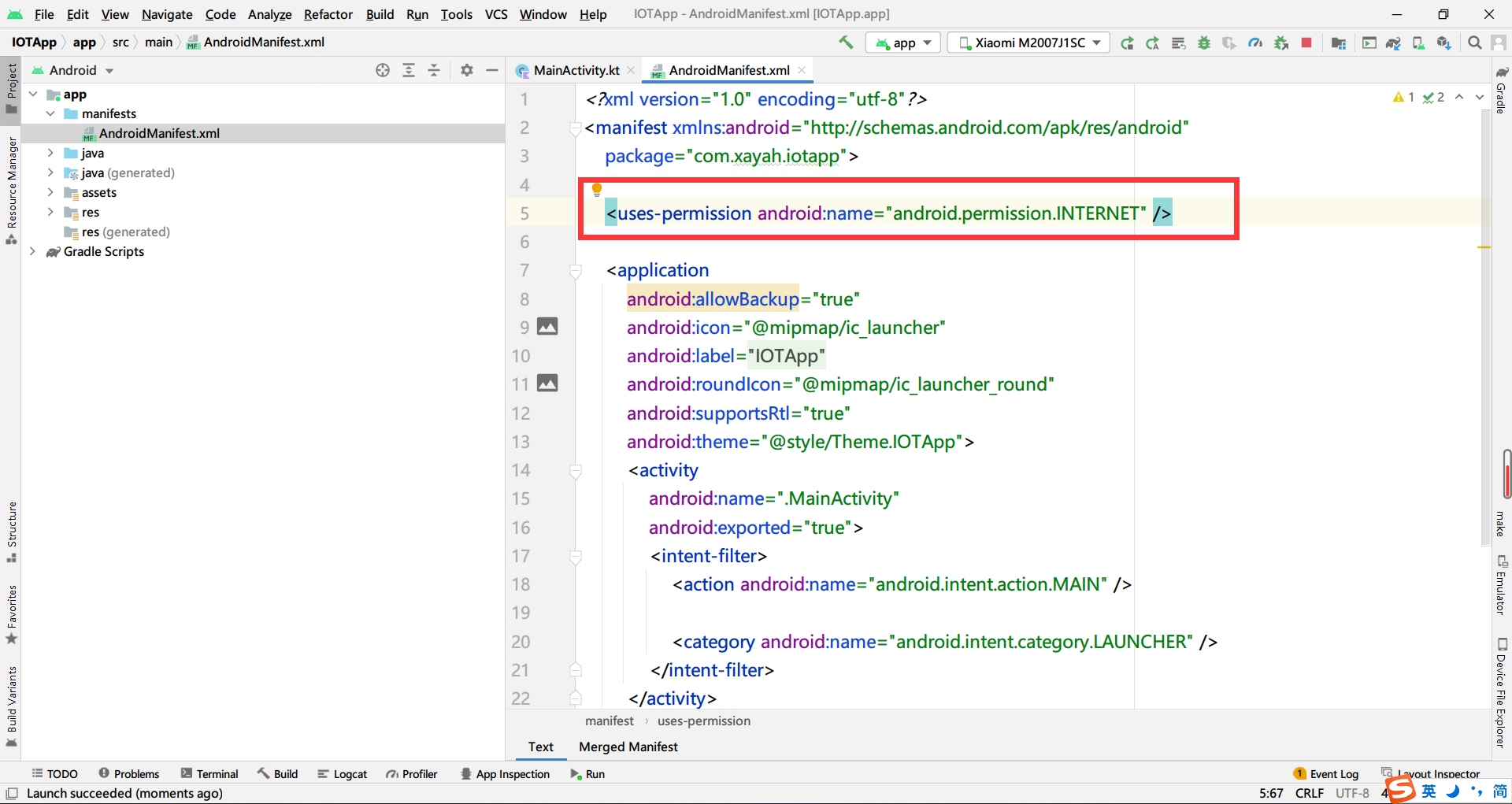Viewport: 1512px width, 804px height.
Task: Open Project panel settings gear
Action: (x=467, y=70)
